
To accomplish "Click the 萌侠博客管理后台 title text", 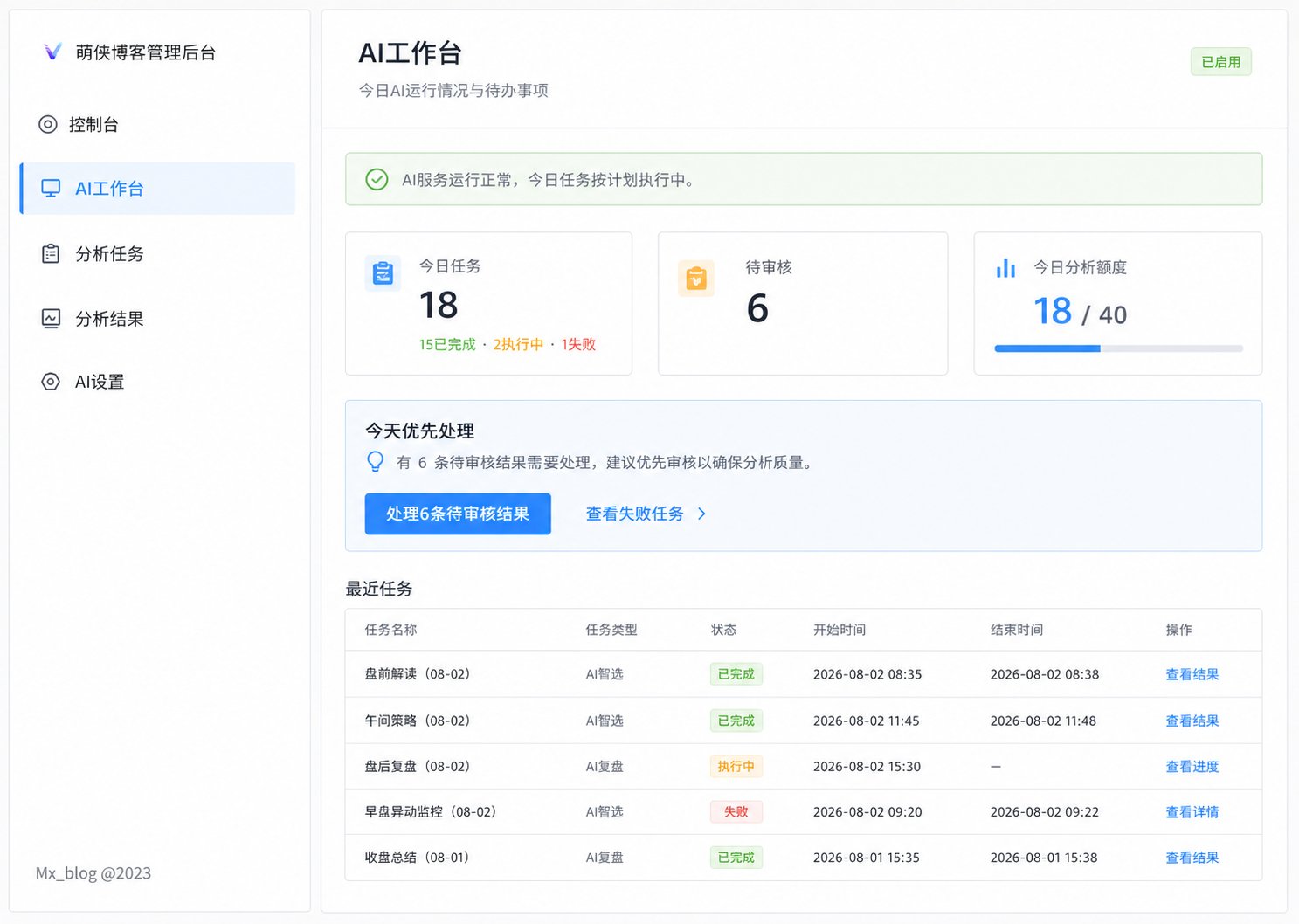I will coord(146,52).
